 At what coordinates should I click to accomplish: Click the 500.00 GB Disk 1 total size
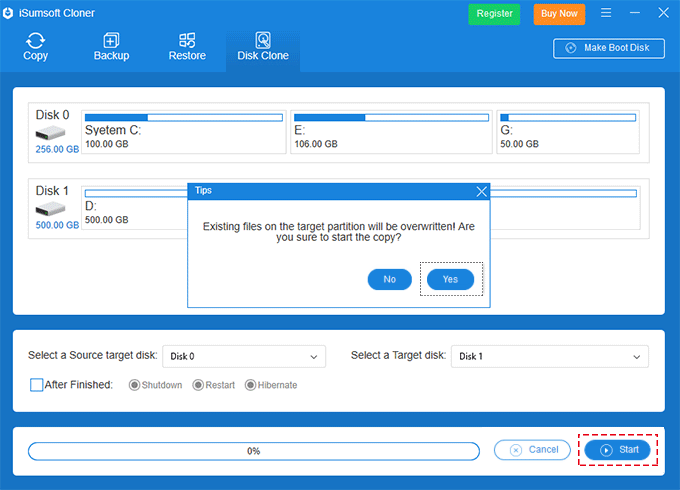pyautogui.click(x=57, y=225)
